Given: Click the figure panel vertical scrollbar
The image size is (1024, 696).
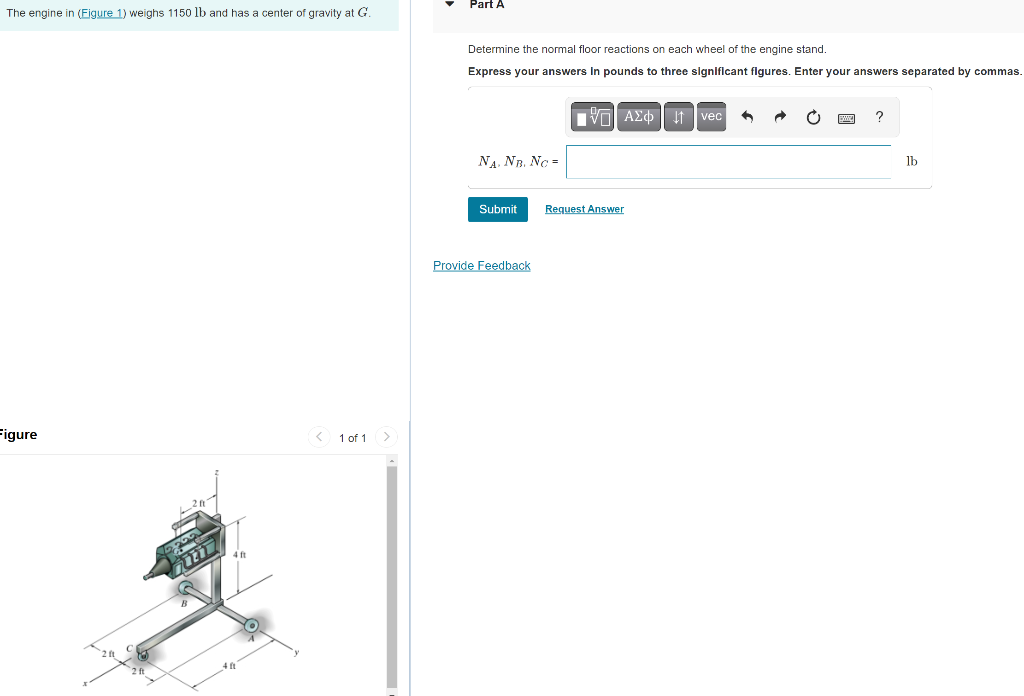Looking at the screenshot, I should pos(392,575).
